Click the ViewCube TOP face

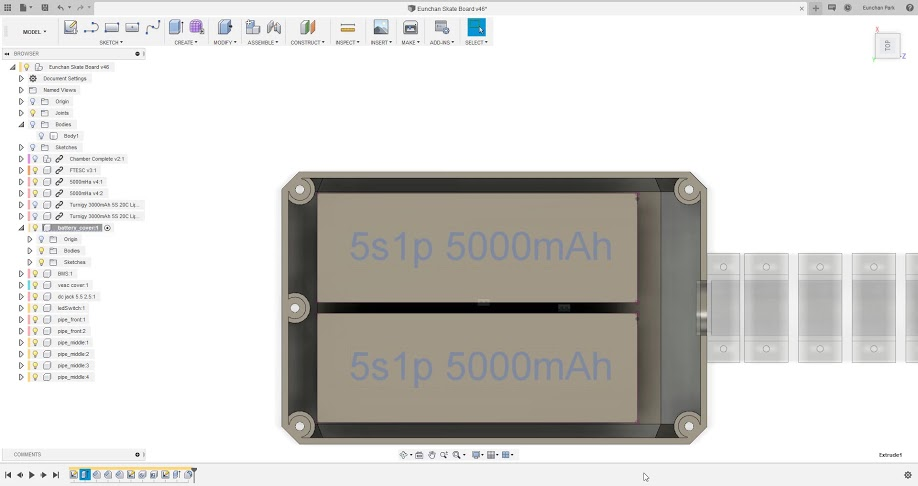(888, 46)
